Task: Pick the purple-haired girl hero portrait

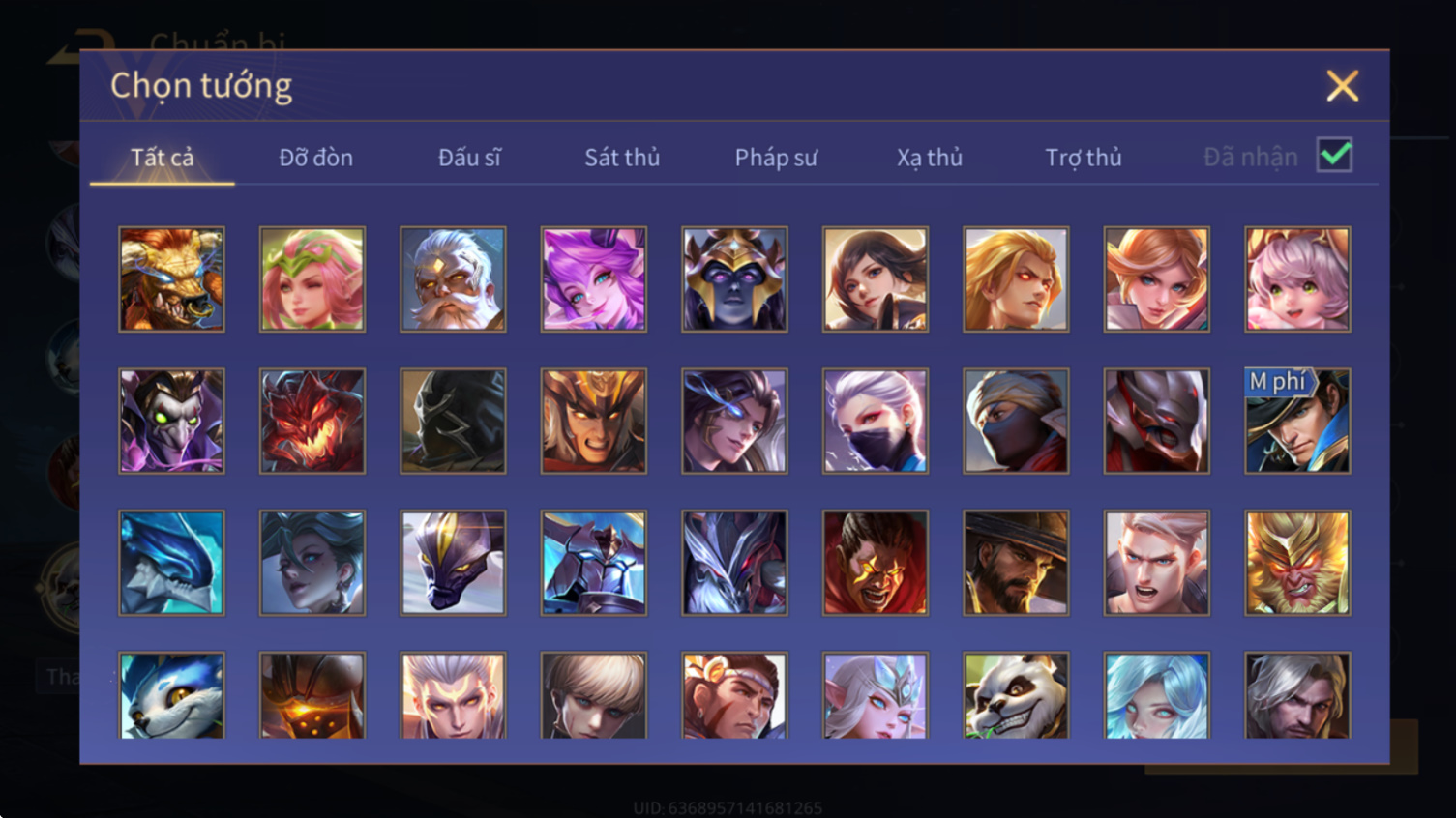Action: [x=594, y=279]
